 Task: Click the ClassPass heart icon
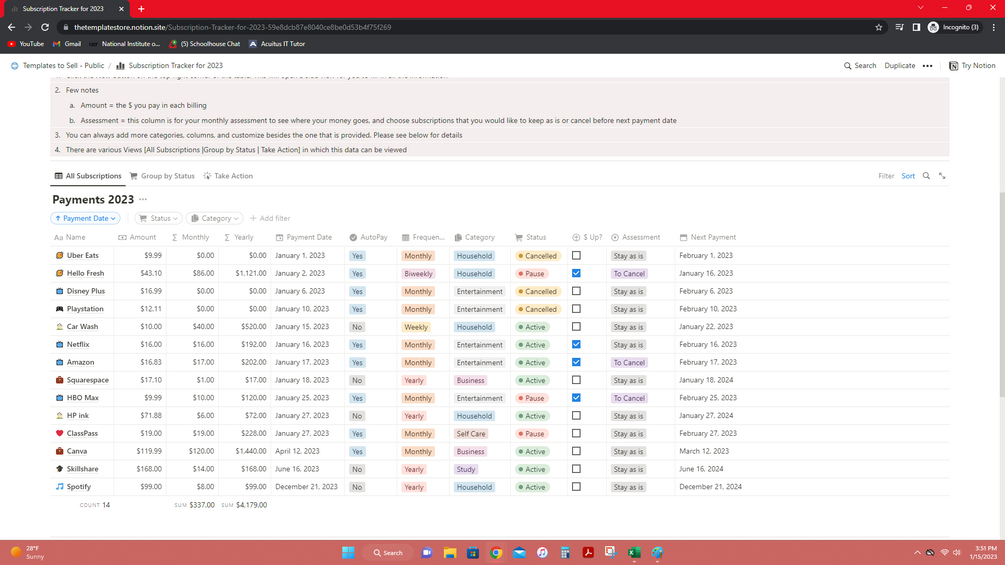pyautogui.click(x=60, y=433)
